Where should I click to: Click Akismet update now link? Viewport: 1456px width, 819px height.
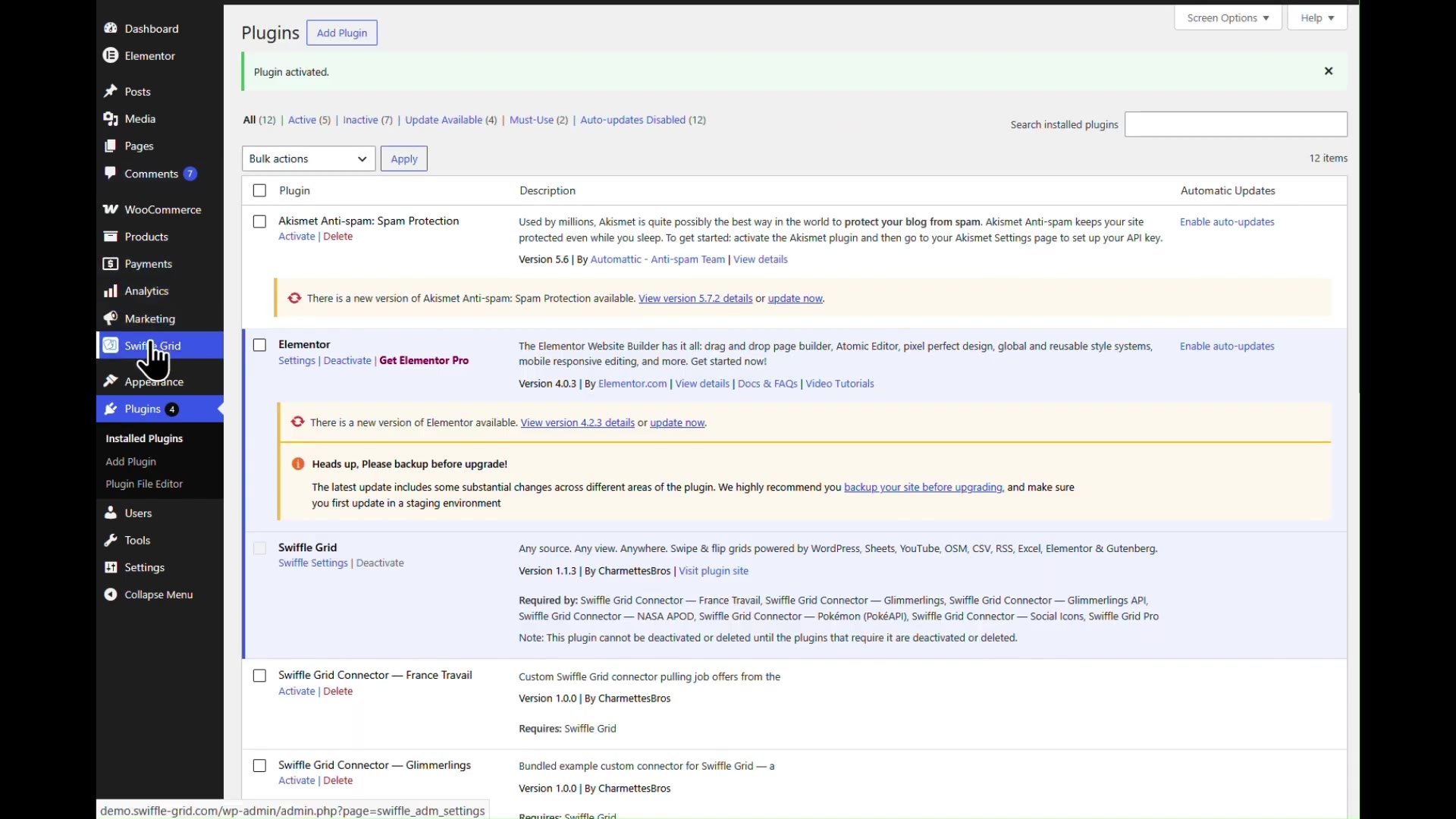pos(795,299)
